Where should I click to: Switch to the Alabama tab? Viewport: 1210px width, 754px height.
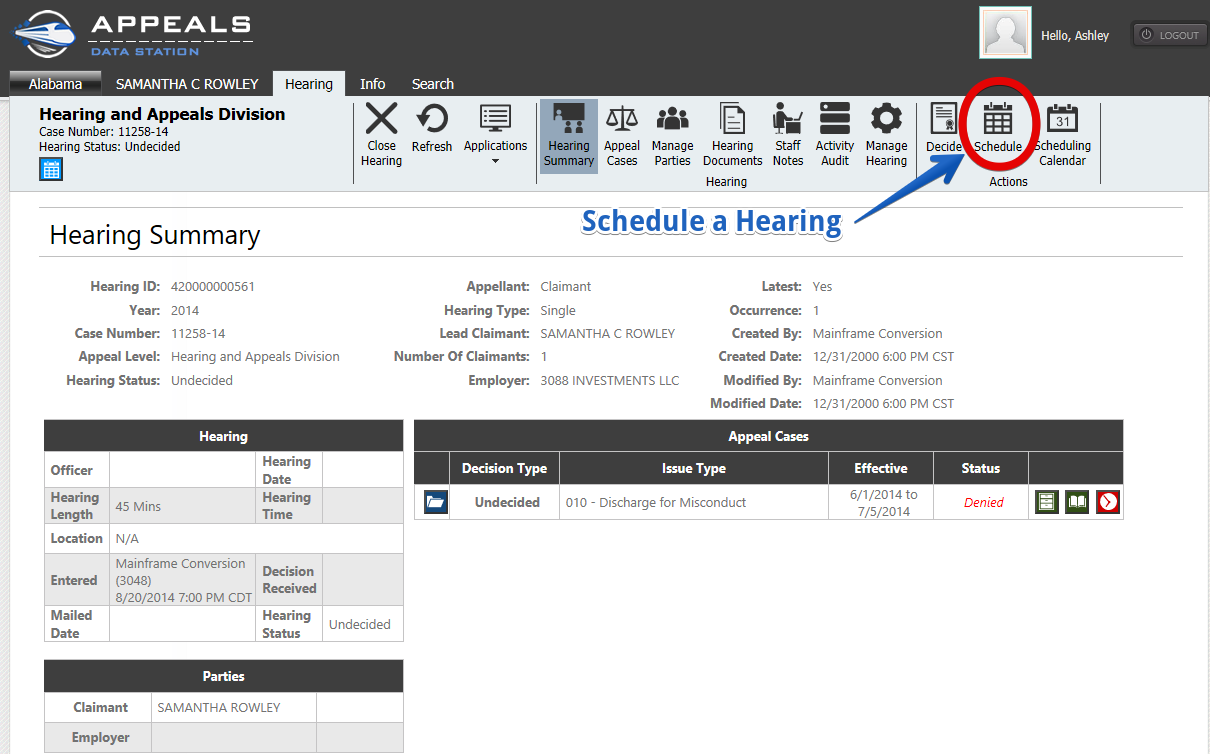pos(55,84)
